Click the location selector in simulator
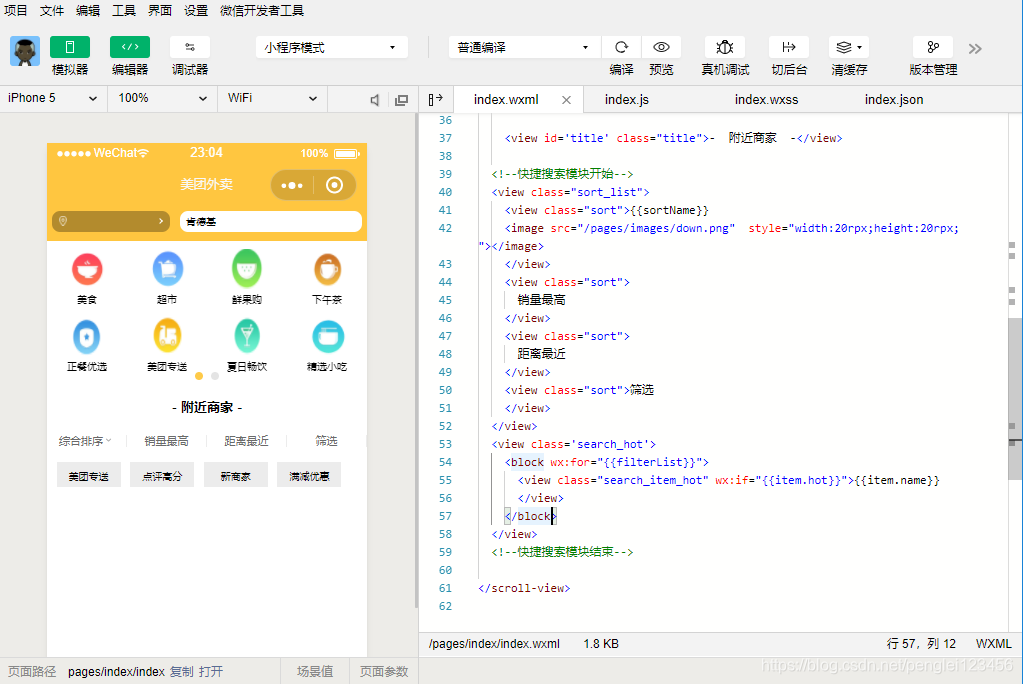 [111, 221]
